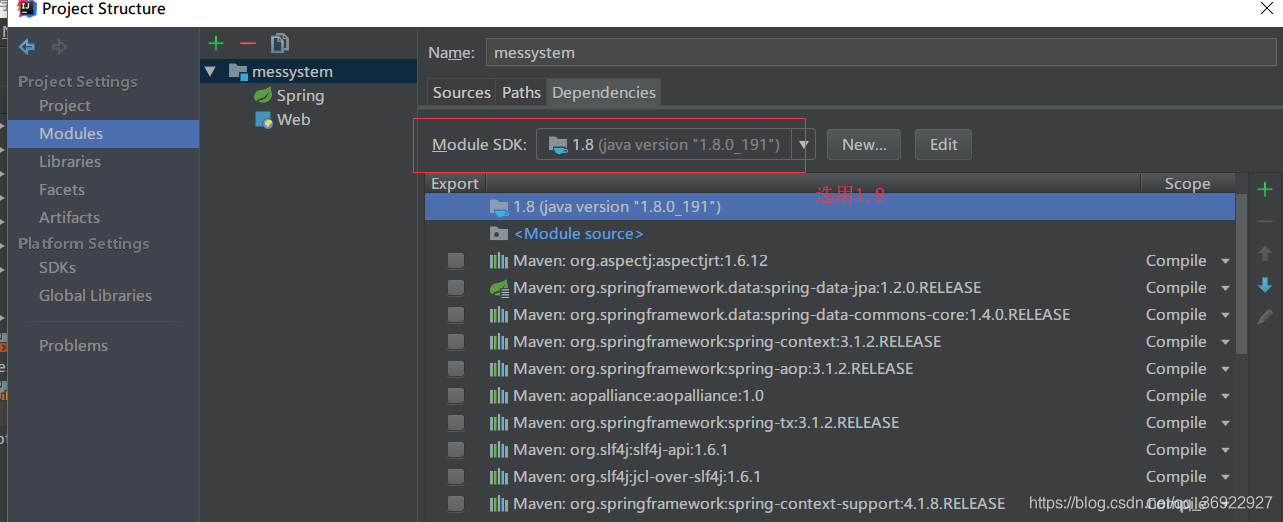The height and width of the screenshot is (522, 1283).
Task: Click the New... SDK button
Action: (864, 144)
